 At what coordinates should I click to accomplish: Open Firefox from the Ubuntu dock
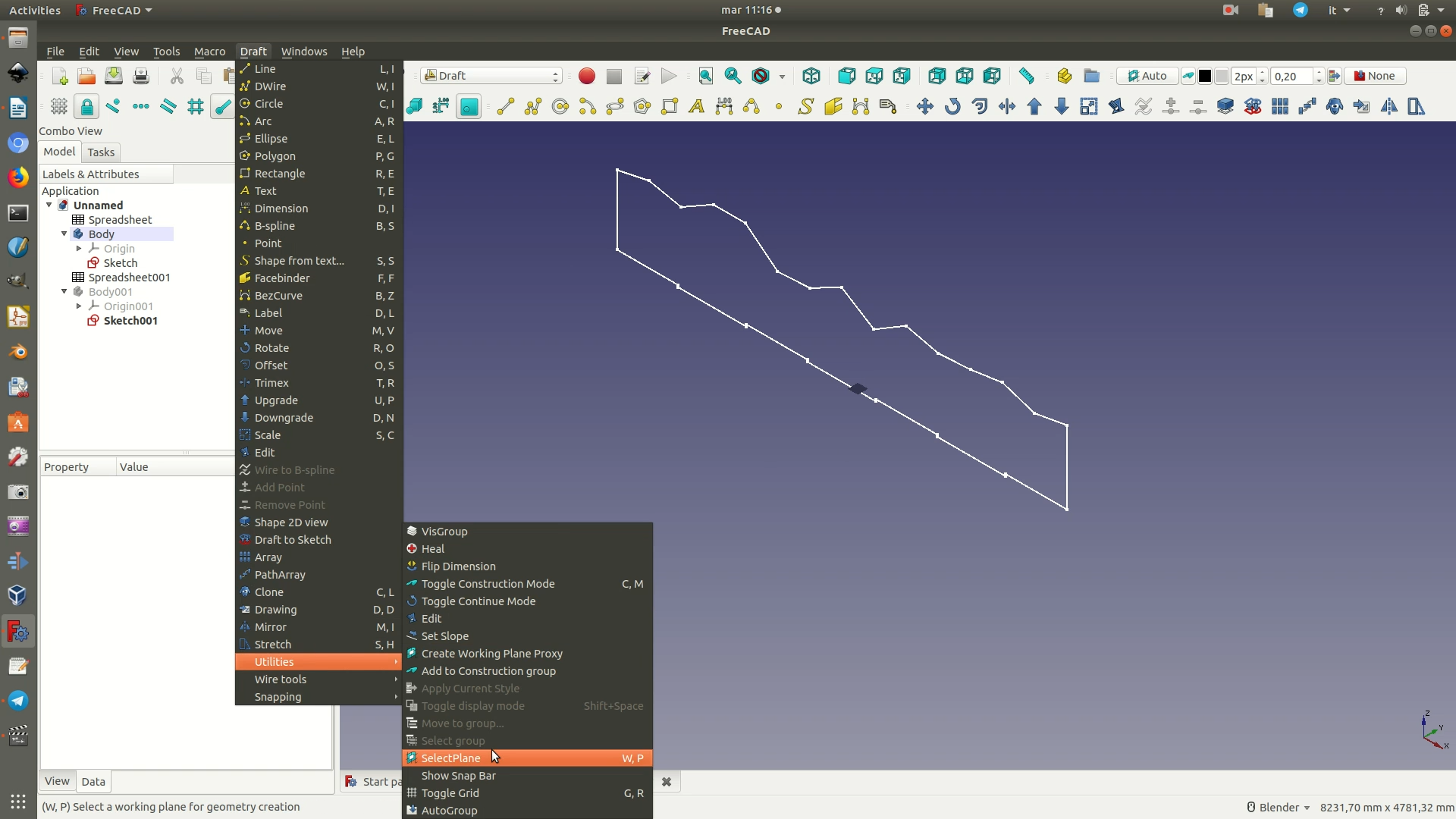click(18, 177)
